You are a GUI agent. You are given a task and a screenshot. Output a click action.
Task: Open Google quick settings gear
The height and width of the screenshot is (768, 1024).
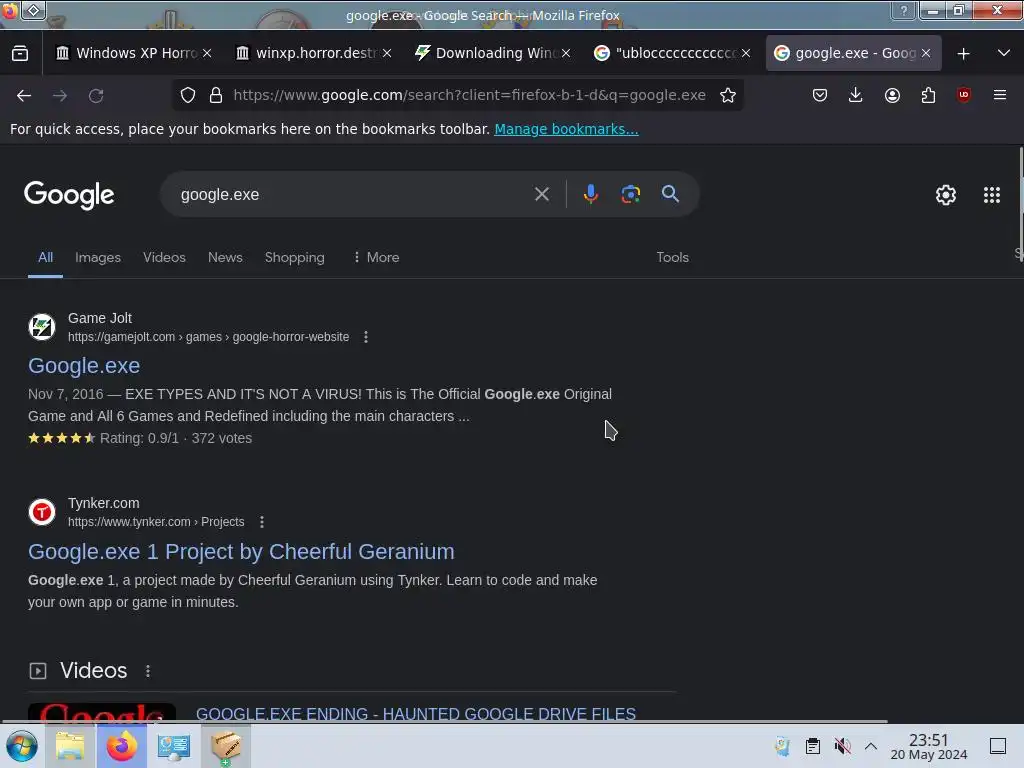pos(946,195)
